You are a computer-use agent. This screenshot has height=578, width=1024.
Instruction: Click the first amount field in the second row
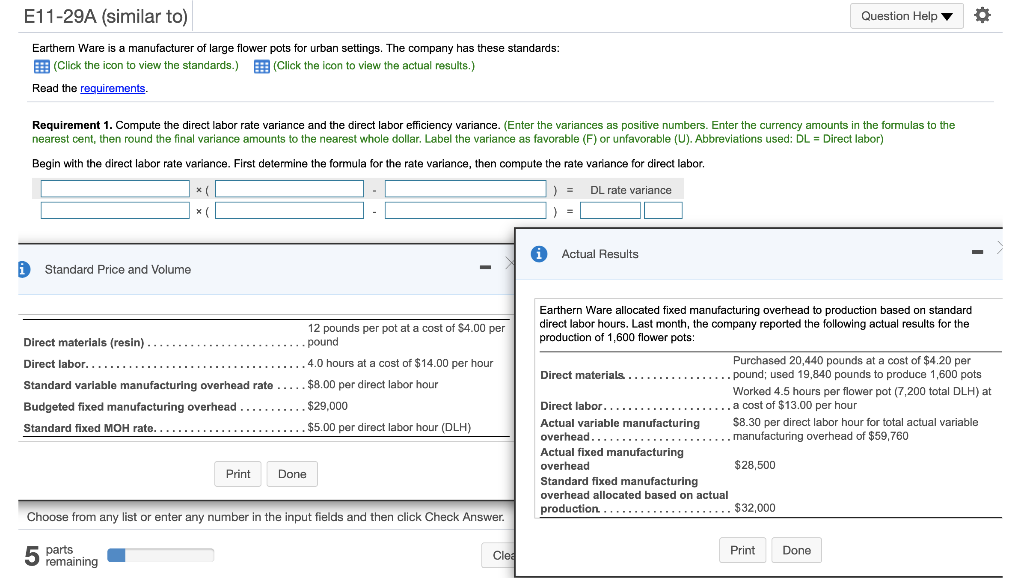pyautogui.click(x=115, y=210)
